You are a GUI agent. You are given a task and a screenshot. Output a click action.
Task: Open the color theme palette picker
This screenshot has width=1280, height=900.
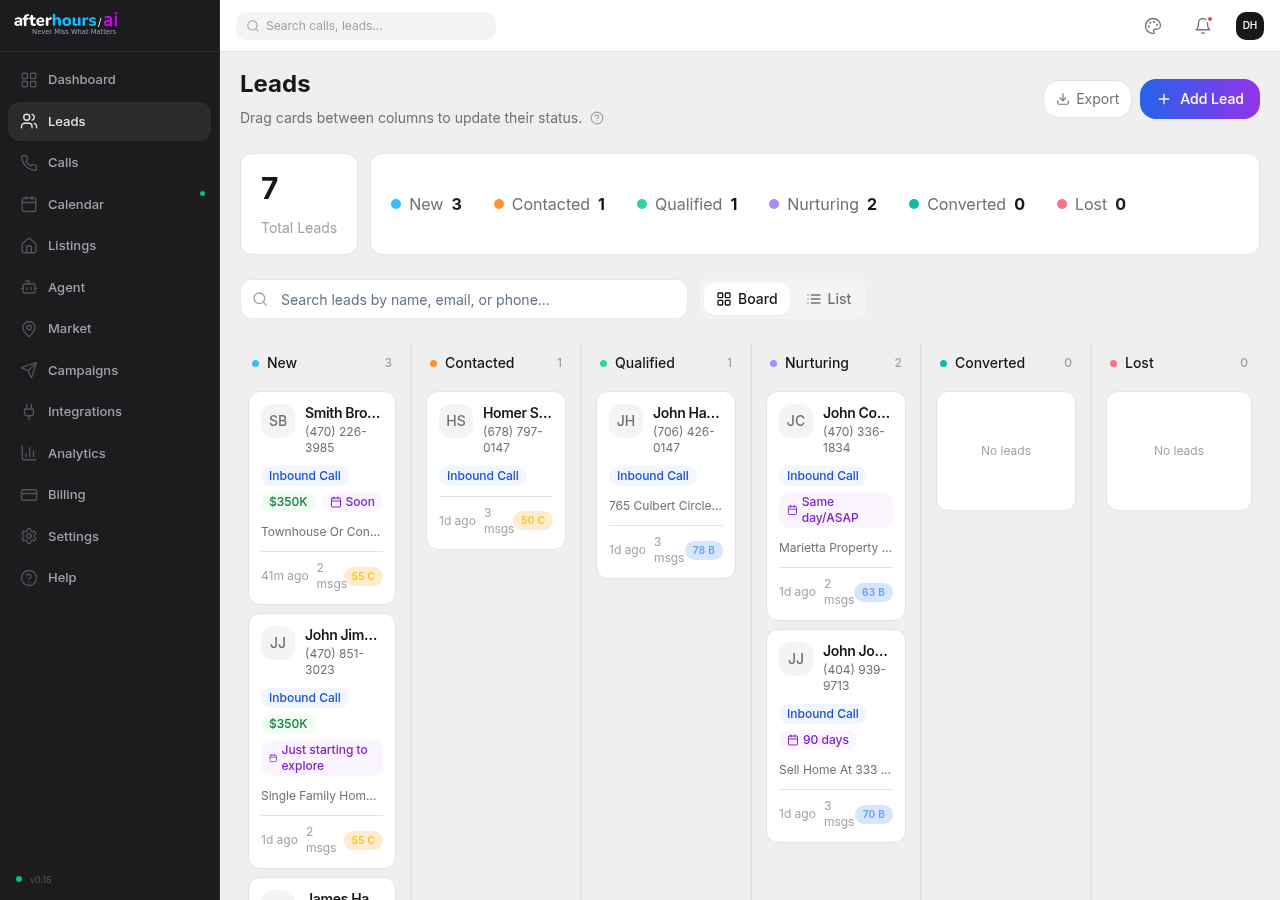point(1153,26)
